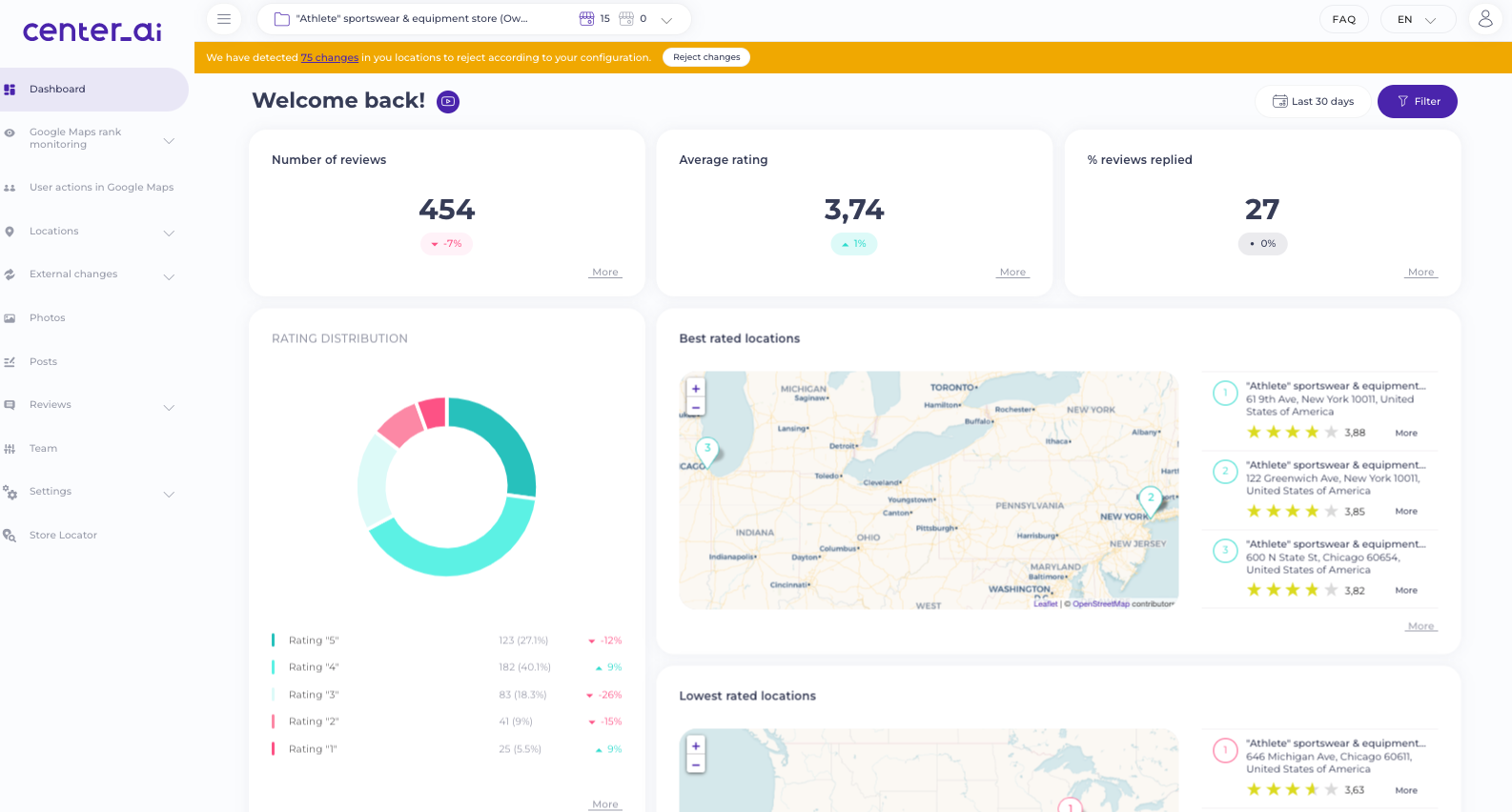Open Google Maps rank monitoring menu
1512x812 pixels.
(x=75, y=138)
